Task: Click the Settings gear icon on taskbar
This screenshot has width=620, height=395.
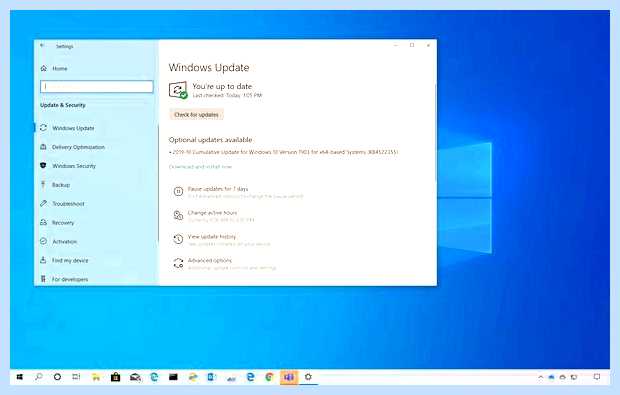Action: pyautogui.click(x=308, y=377)
